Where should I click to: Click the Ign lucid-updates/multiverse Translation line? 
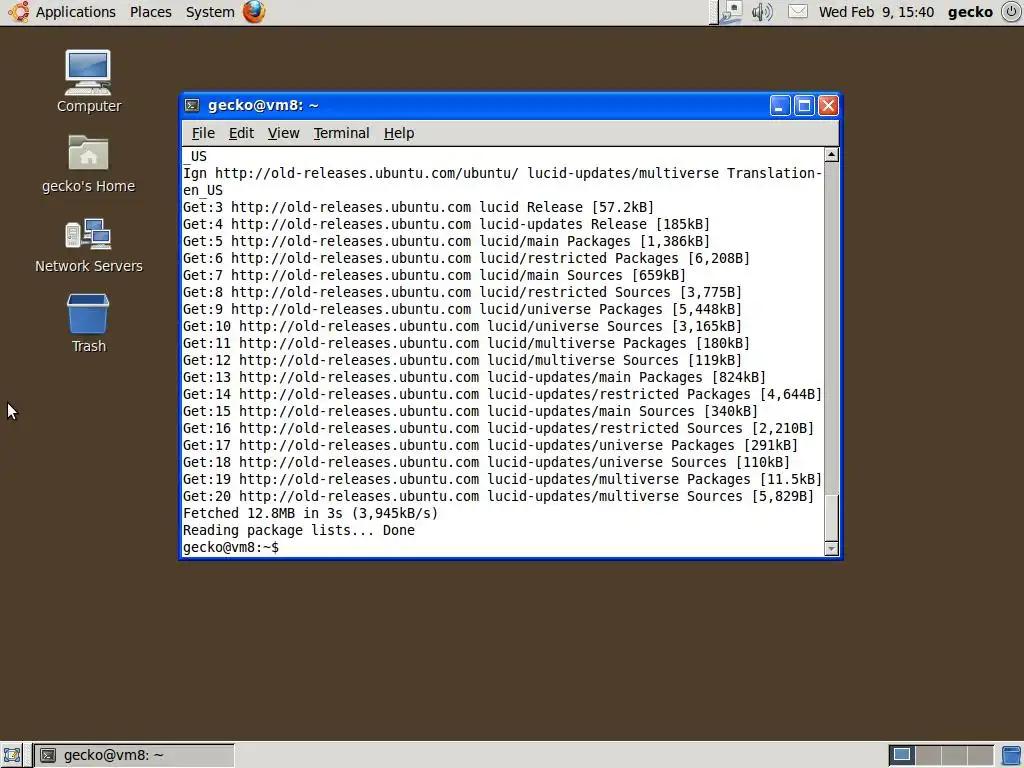point(502,182)
